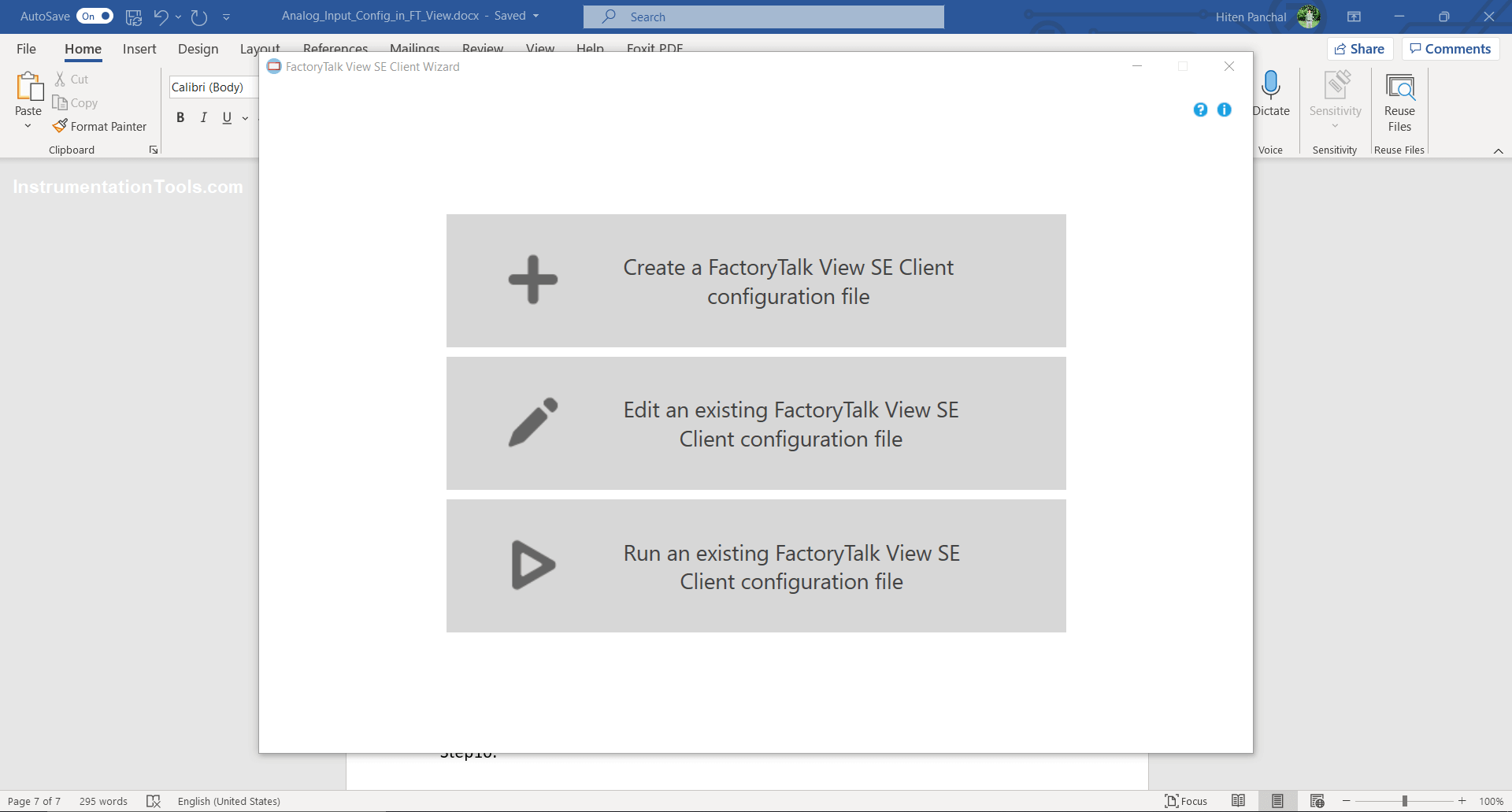Click the plus icon to create a config

[x=533, y=280]
